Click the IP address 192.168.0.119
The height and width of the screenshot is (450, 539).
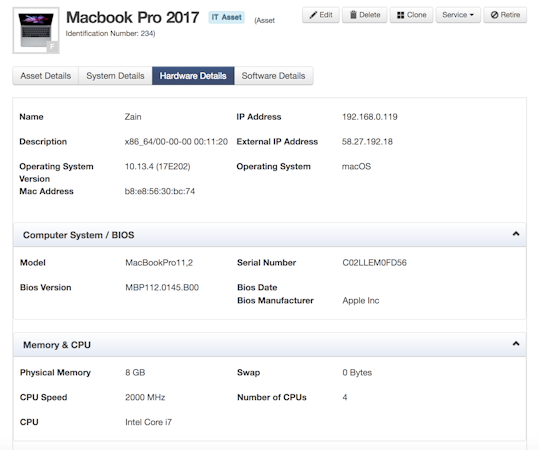pyautogui.click(x=370, y=117)
